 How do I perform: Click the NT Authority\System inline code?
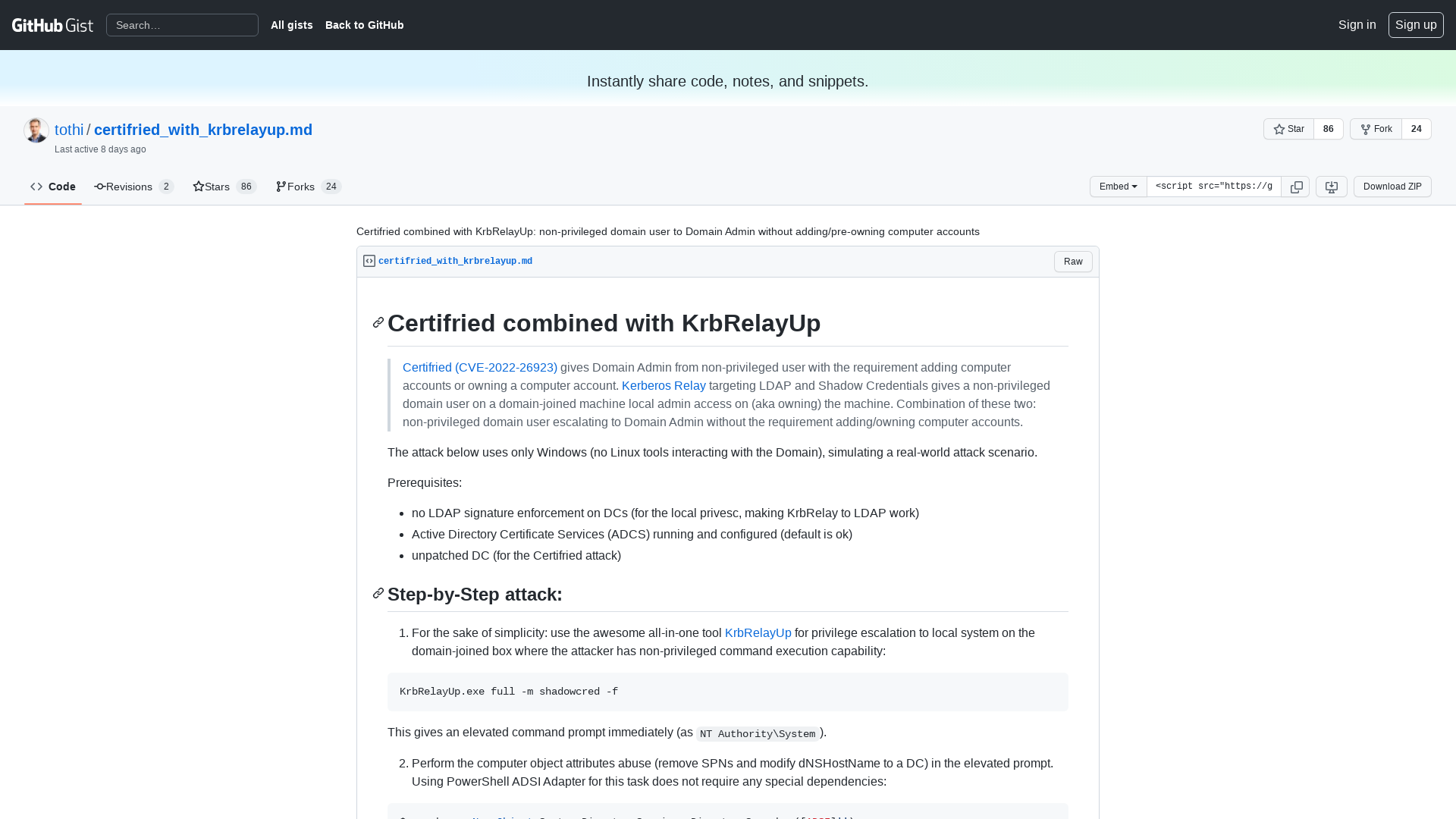pos(758,733)
